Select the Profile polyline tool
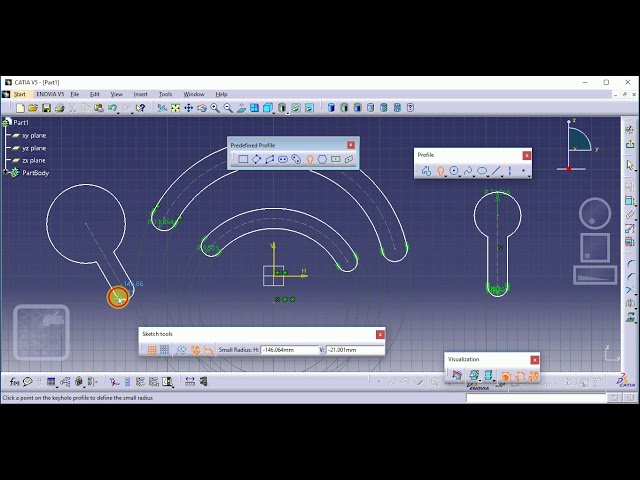This screenshot has width=640, height=480. (x=426, y=171)
